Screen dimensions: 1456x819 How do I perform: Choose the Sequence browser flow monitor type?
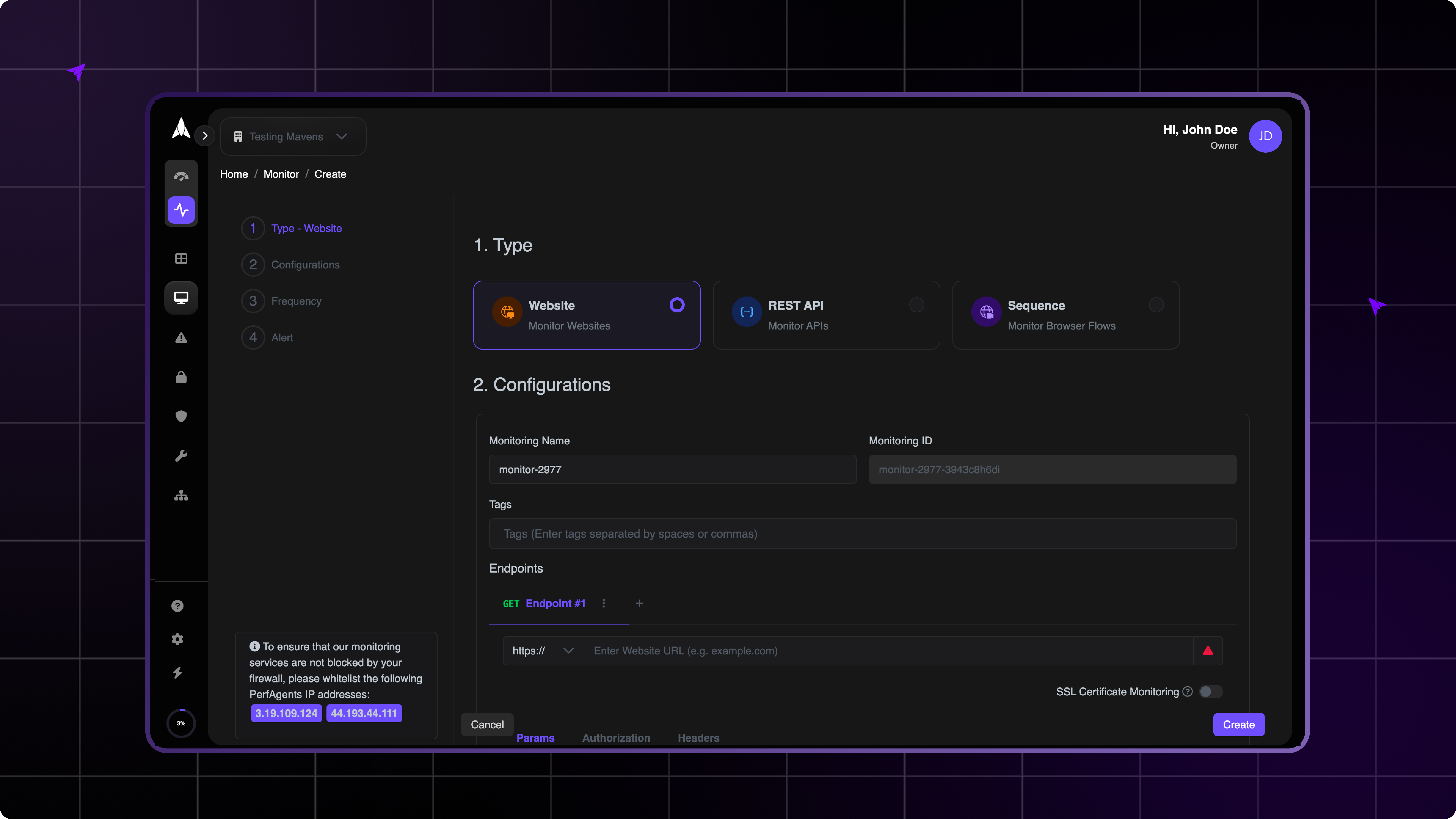pos(1065,315)
